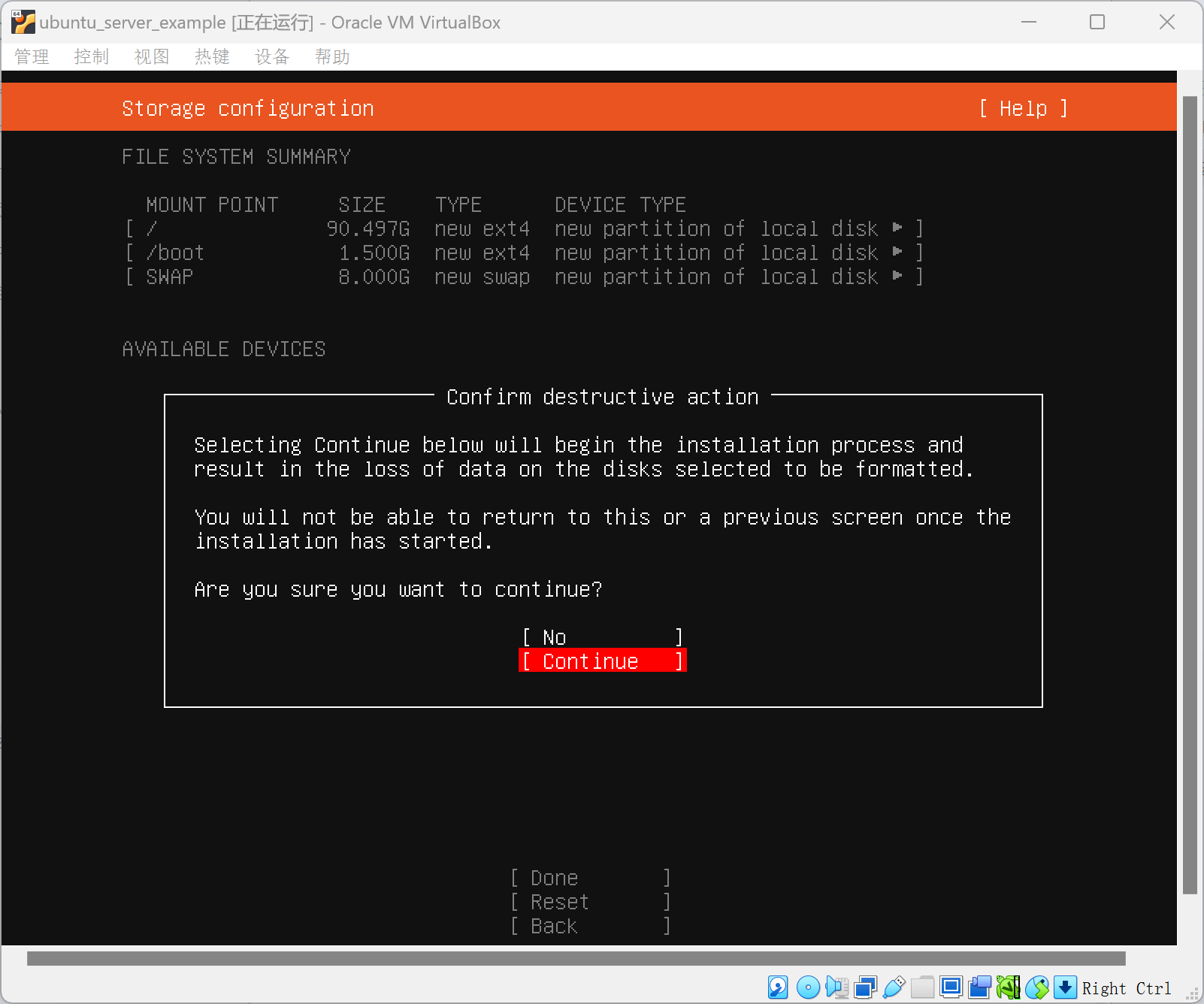The image size is (1204, 1004).
Task: Open the network adapters status icon
Action: tap(865, 987)
